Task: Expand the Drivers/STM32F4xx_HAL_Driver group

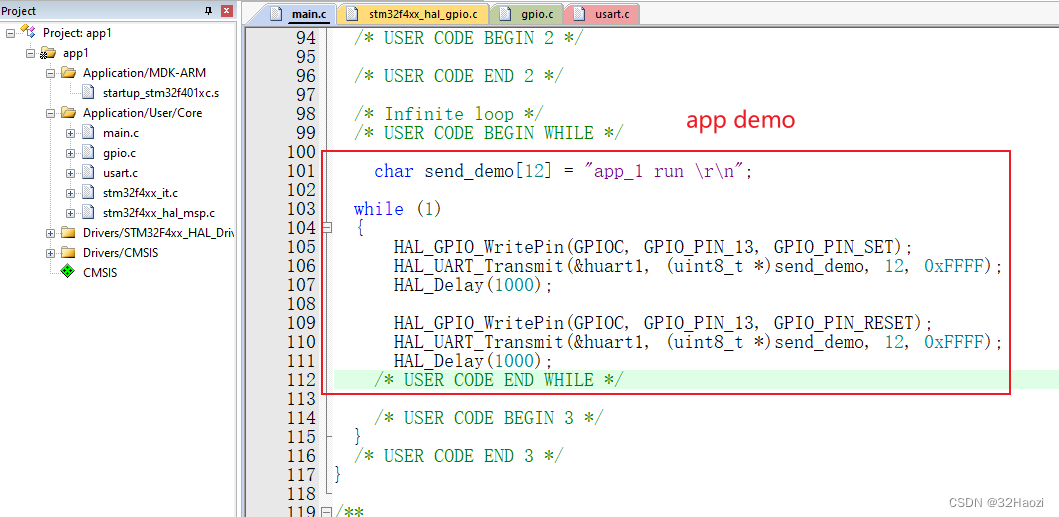Action: pos(50,233)
